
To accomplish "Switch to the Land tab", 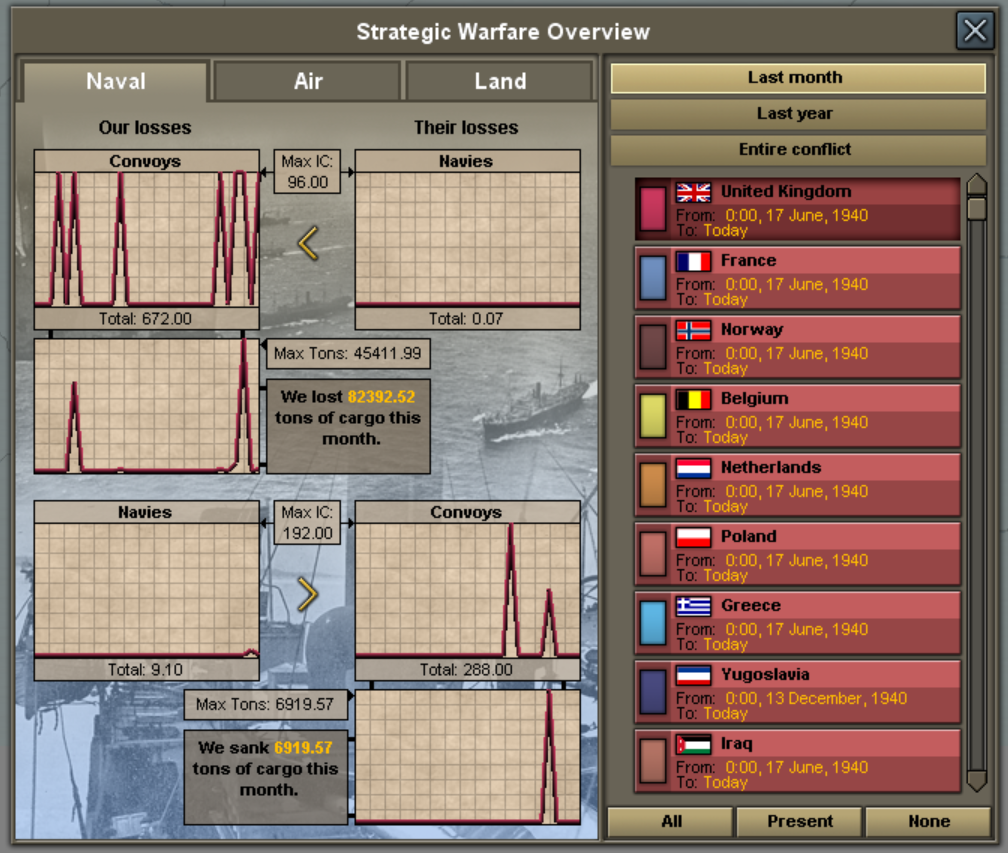I will coord(500,81).
